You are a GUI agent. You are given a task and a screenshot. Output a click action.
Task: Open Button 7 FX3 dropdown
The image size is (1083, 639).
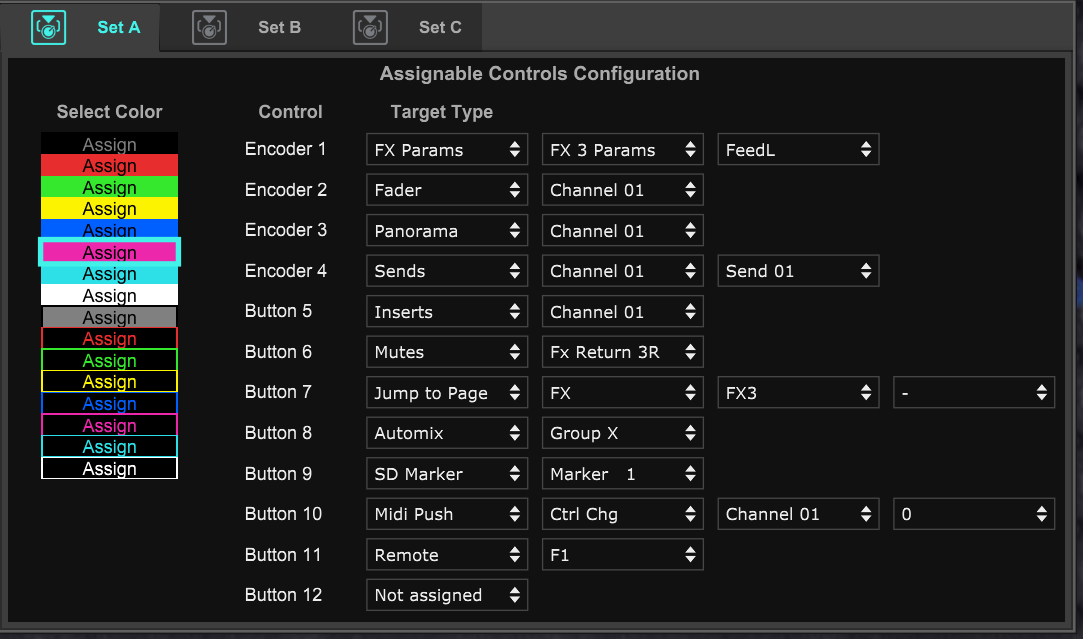(798, 392)
